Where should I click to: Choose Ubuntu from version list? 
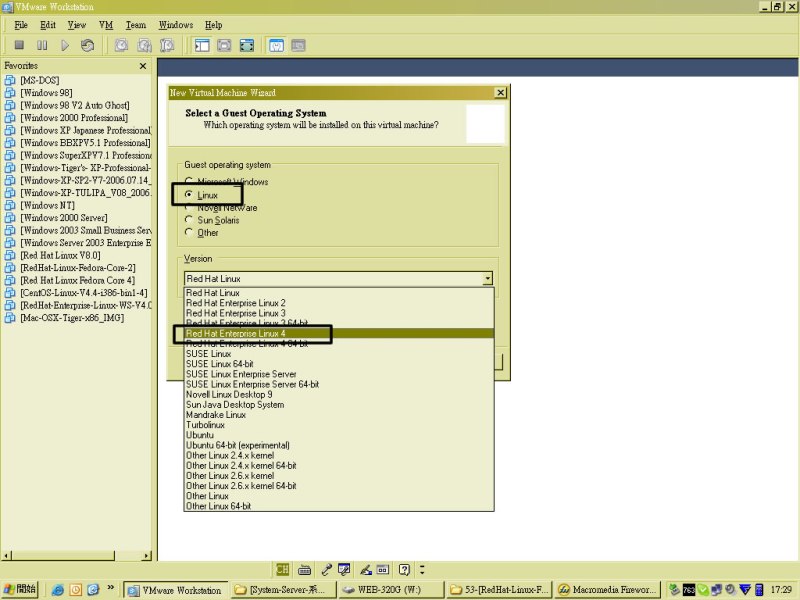[x=339, y=435]
